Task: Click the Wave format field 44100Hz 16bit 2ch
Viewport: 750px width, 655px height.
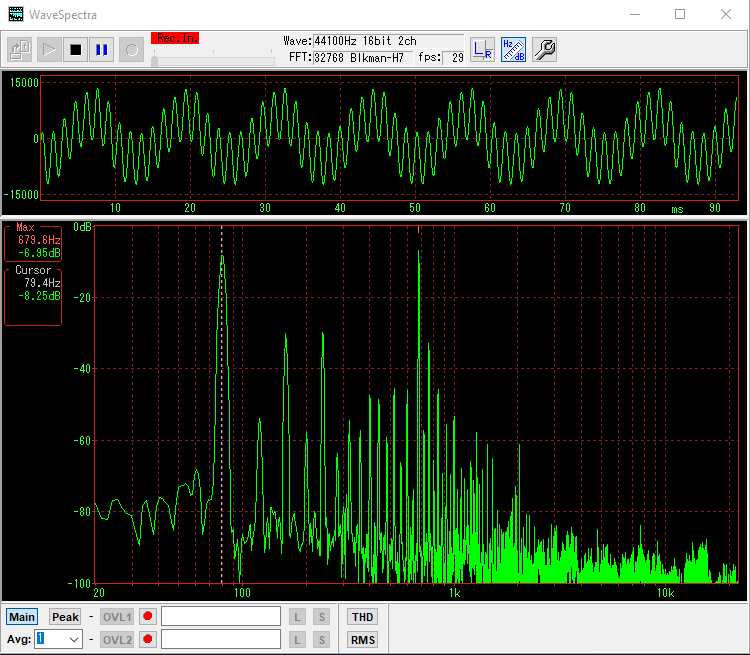Action: coord(388,41)
